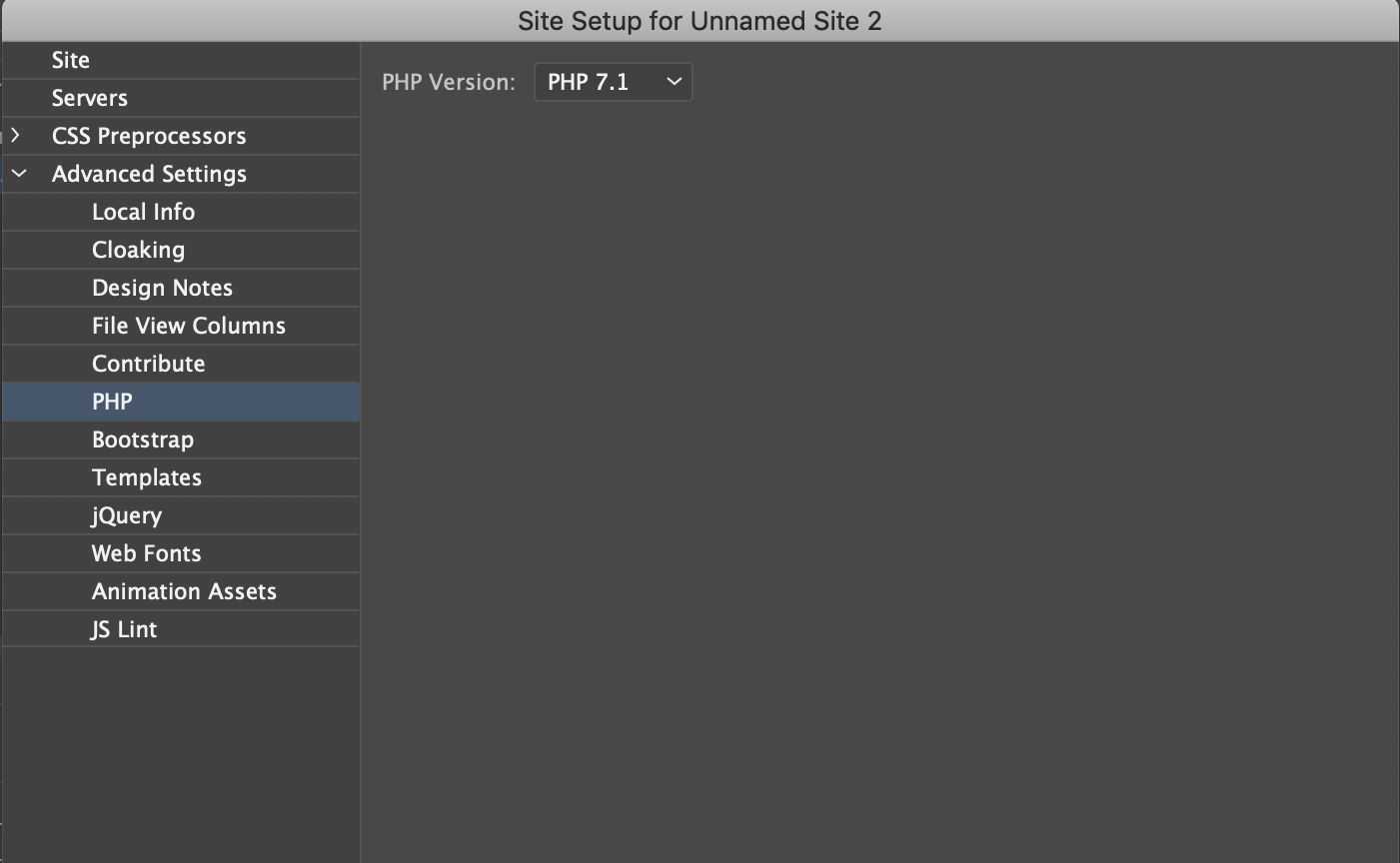Select the Templates settings category
The height and width of the screenshot is (863, 1400).
coord(147,477)
